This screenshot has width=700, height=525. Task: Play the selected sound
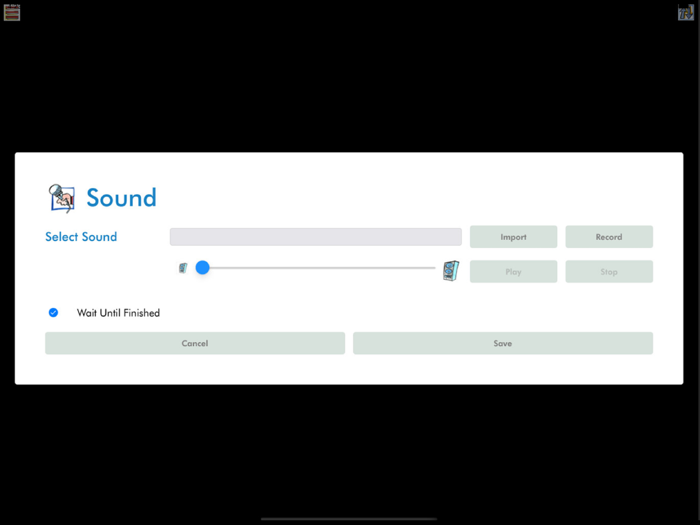point(513,271)
